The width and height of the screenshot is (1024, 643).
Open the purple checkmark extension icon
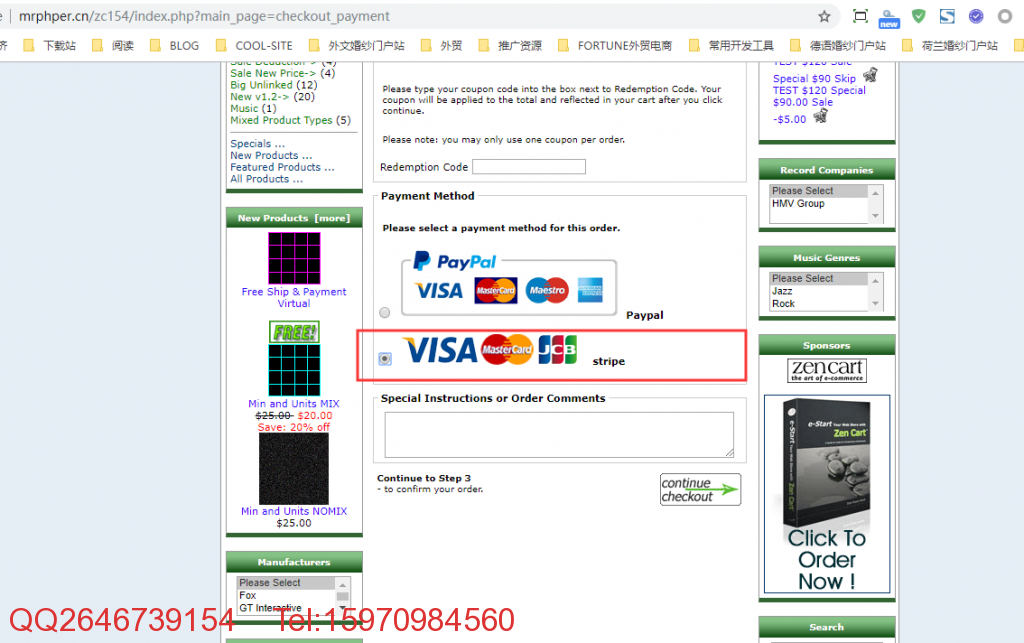click(976, 16)
